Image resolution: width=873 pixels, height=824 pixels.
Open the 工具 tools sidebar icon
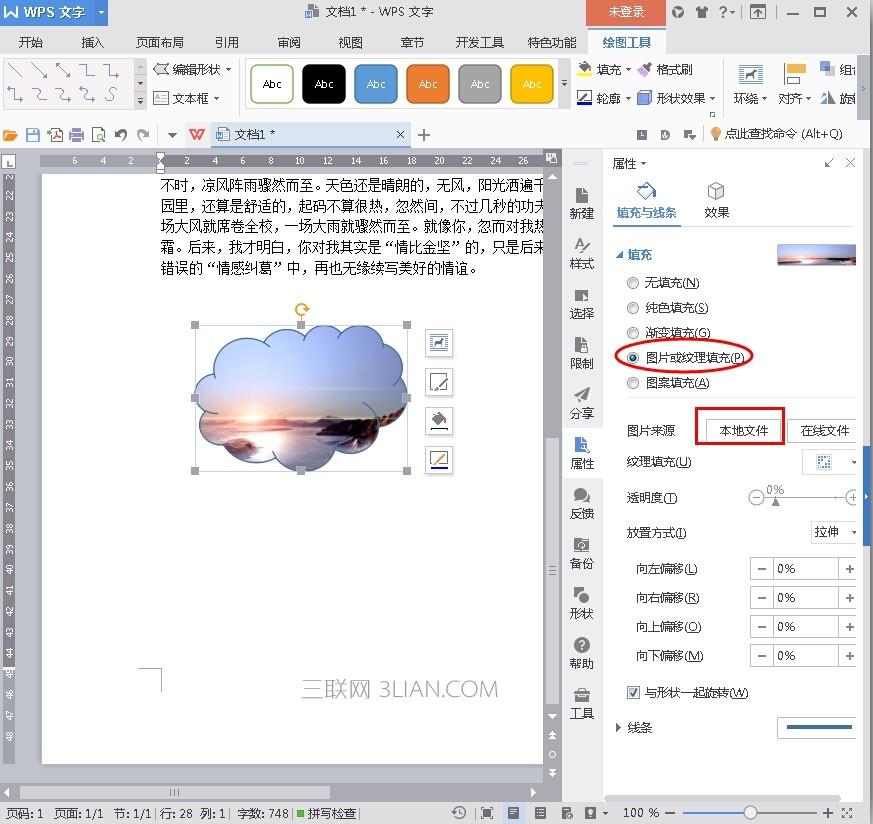click(581, 702)
